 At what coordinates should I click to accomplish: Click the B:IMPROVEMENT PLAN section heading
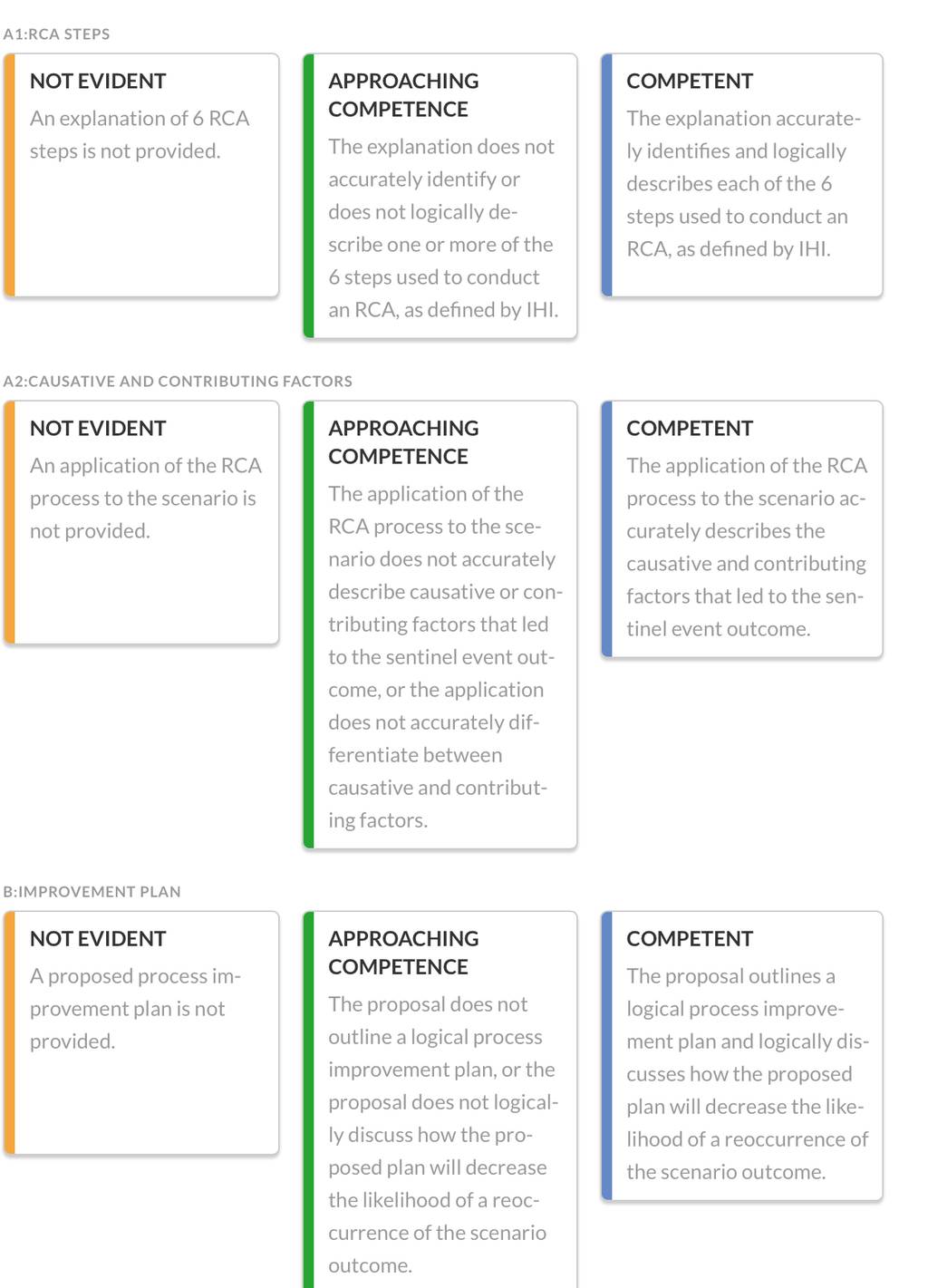pyautogui.click(x=92, y=892)
